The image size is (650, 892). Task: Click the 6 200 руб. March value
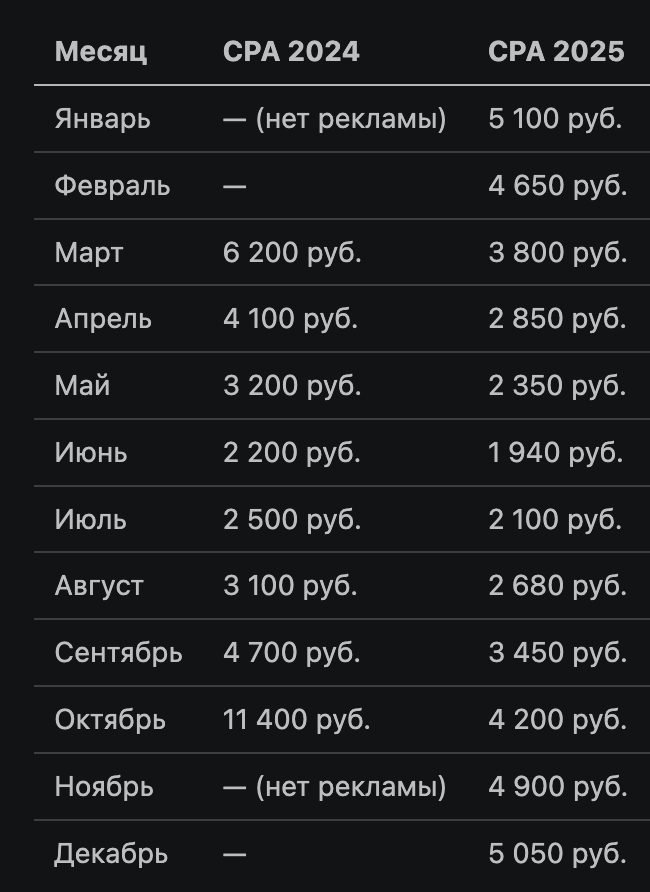(292, 252)
